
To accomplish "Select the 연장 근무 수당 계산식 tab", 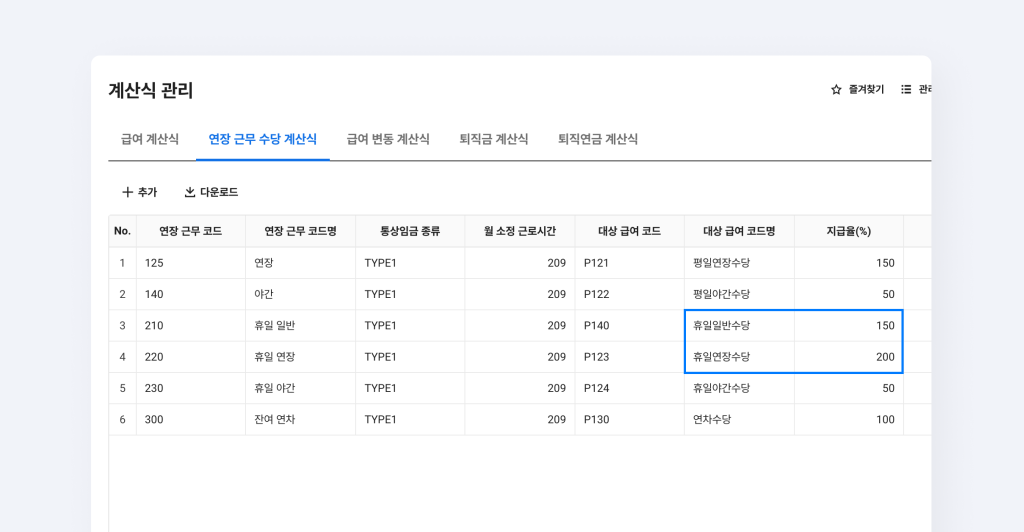I will coord(263,139).
